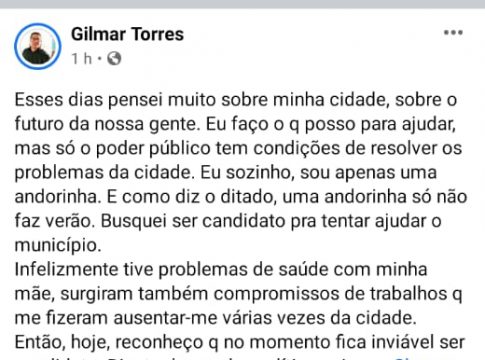Click the globe public audience icon
This screenshot has width=485, height=360.
(114, 59)
